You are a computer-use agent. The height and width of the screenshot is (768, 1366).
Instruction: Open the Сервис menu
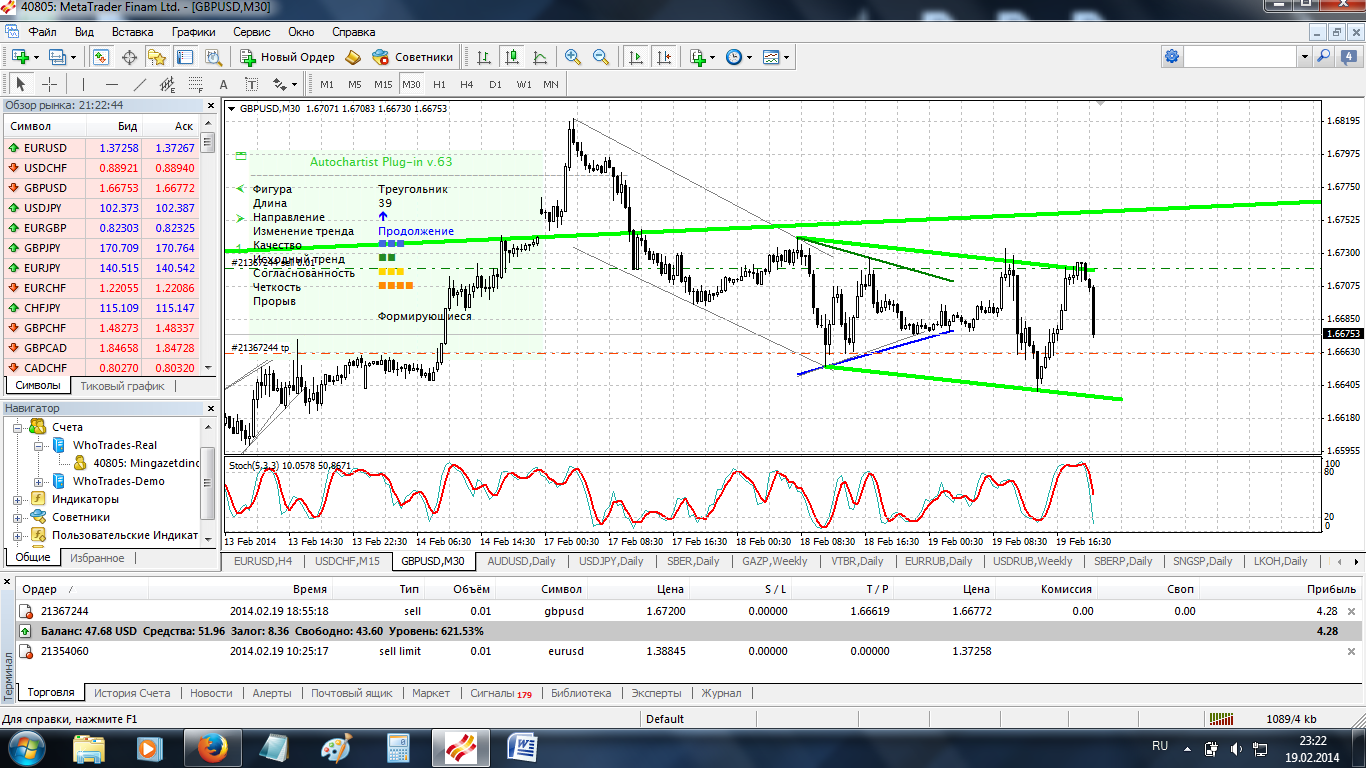[252, 32]
